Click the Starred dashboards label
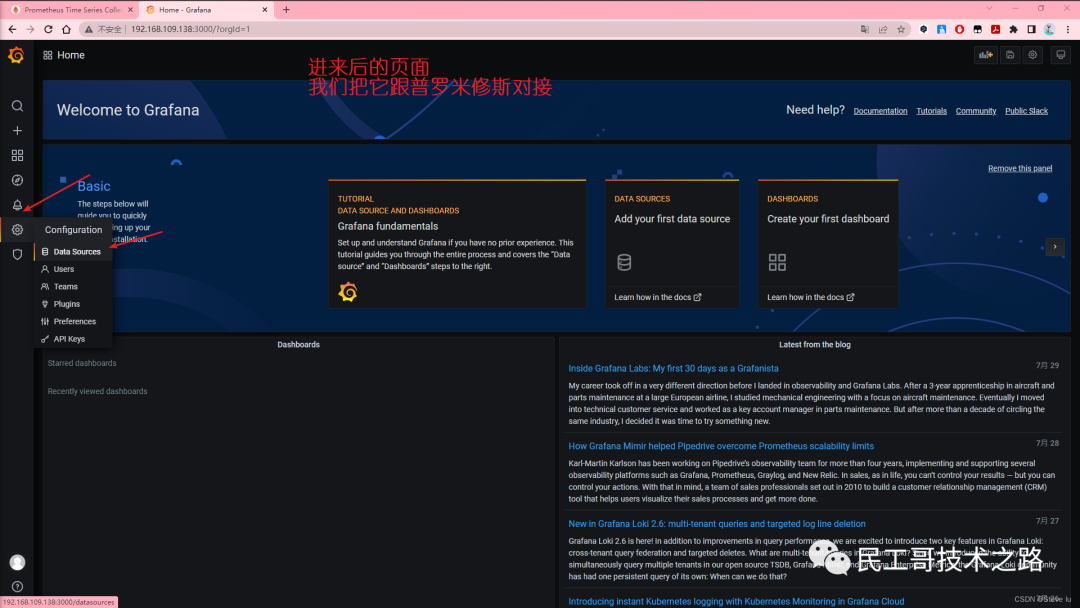1080x608 pixels. 82,363
